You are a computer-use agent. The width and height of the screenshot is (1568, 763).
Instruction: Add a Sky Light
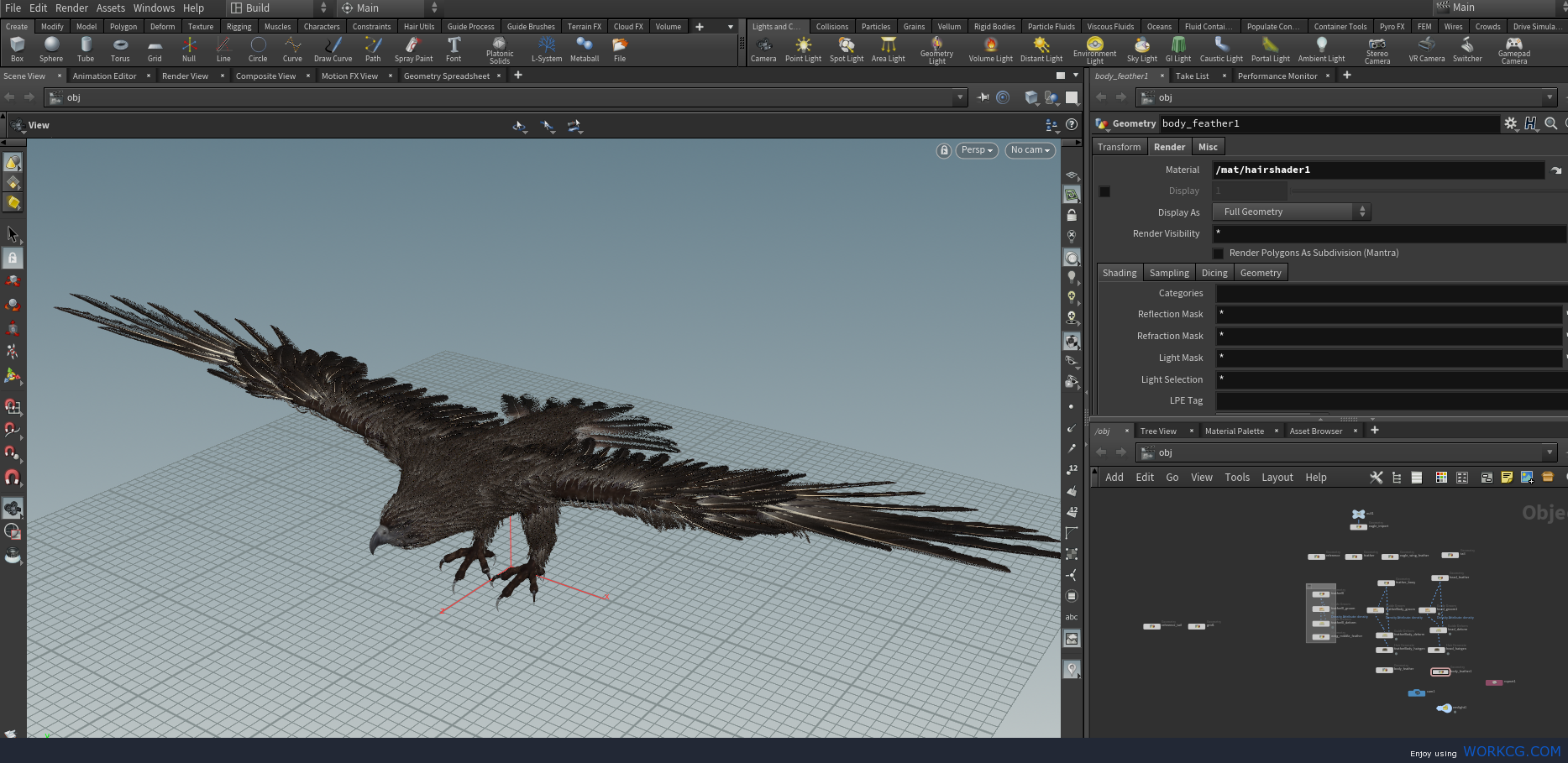pyautogui.click(x=1142, y=50)
